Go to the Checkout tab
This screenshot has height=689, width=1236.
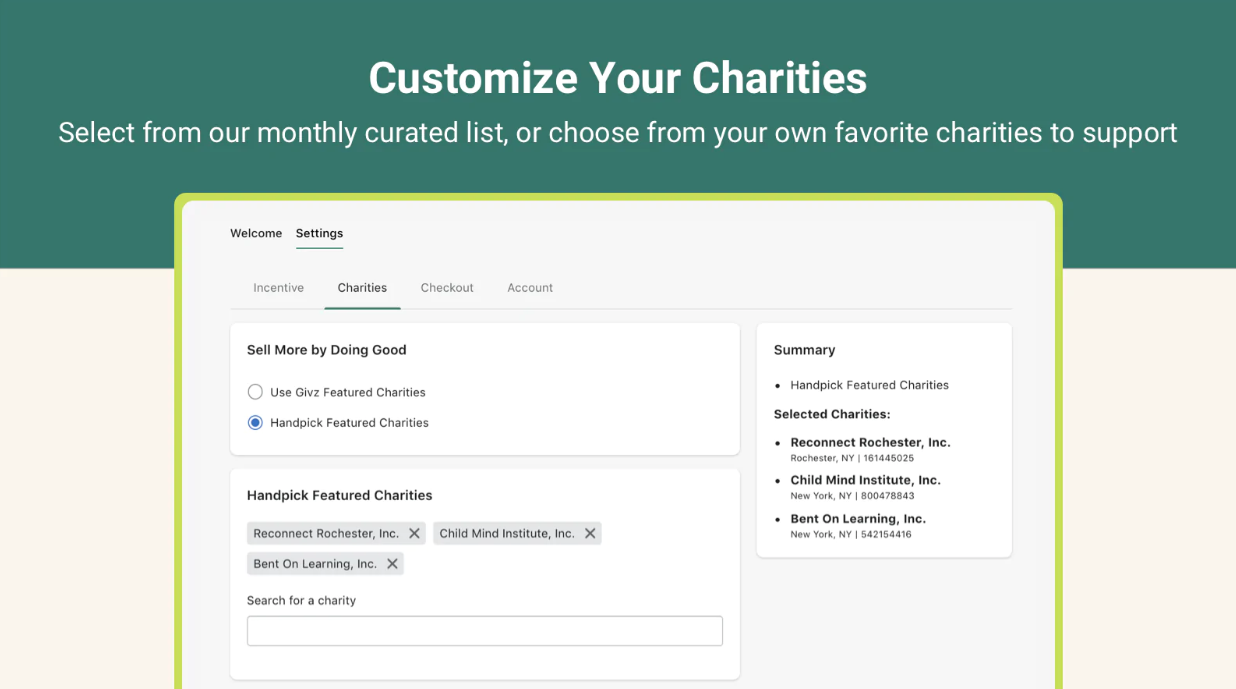pos(447,288)
